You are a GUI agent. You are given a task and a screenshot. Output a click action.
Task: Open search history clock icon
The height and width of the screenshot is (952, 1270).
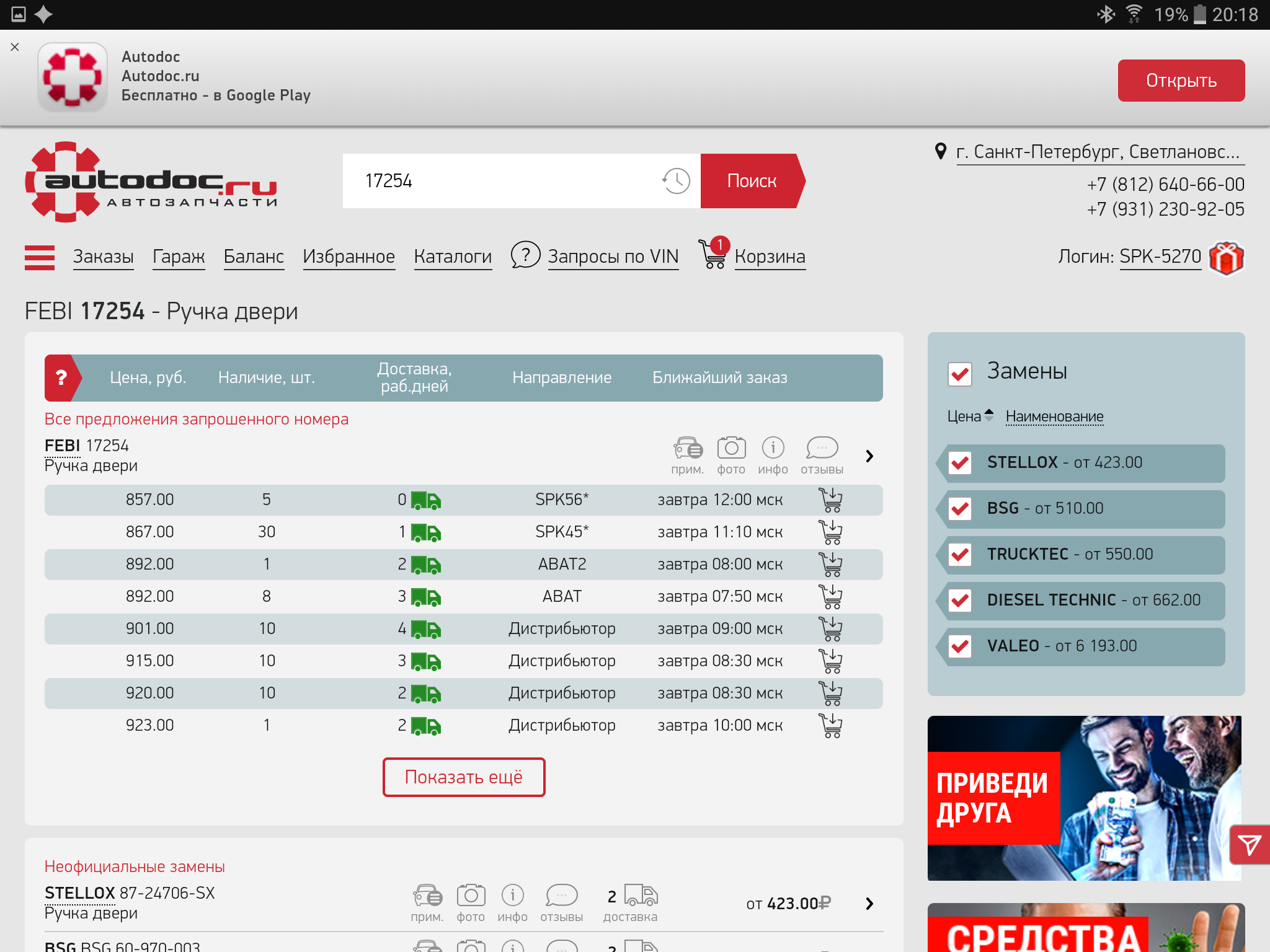(676, 181)
